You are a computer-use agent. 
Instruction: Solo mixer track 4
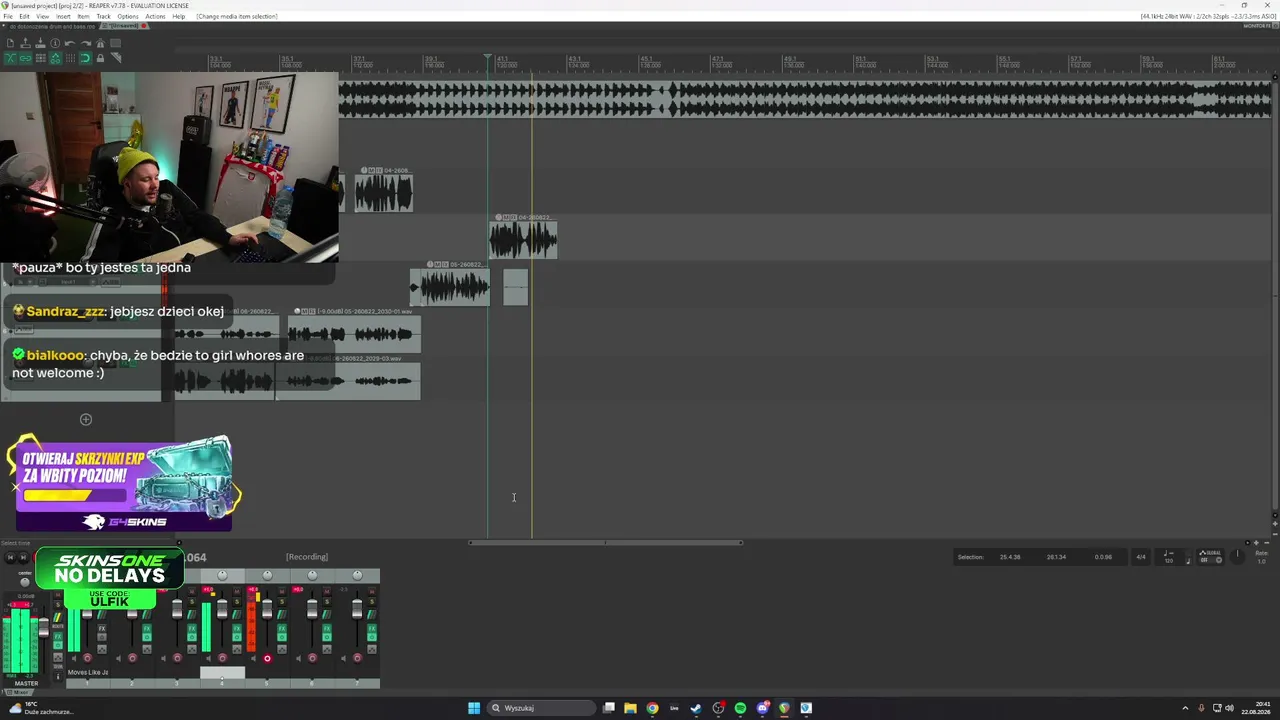tap(237, 601)
